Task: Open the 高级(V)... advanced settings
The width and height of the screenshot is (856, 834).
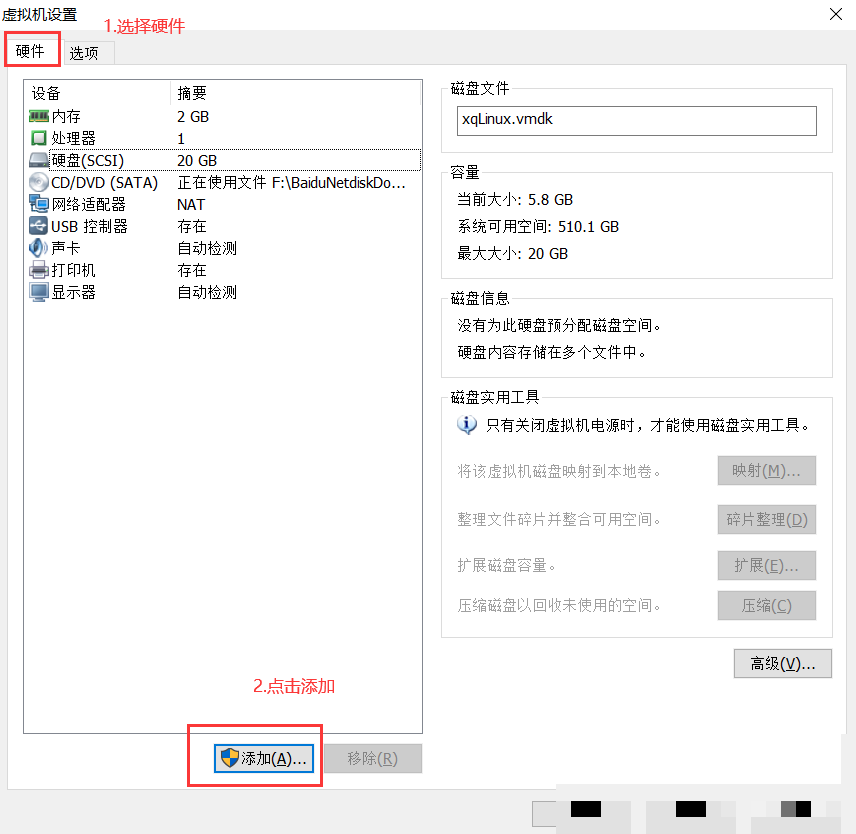Action: (x=783, y=663)
